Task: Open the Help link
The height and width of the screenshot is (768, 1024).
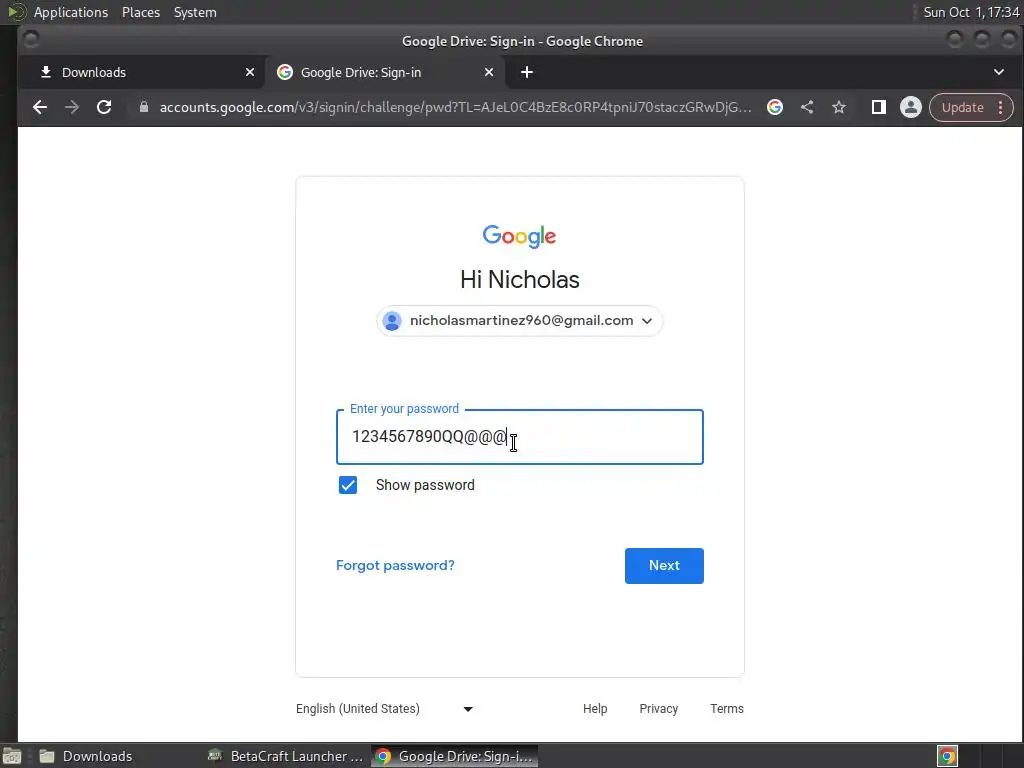Action: [595, 709]
